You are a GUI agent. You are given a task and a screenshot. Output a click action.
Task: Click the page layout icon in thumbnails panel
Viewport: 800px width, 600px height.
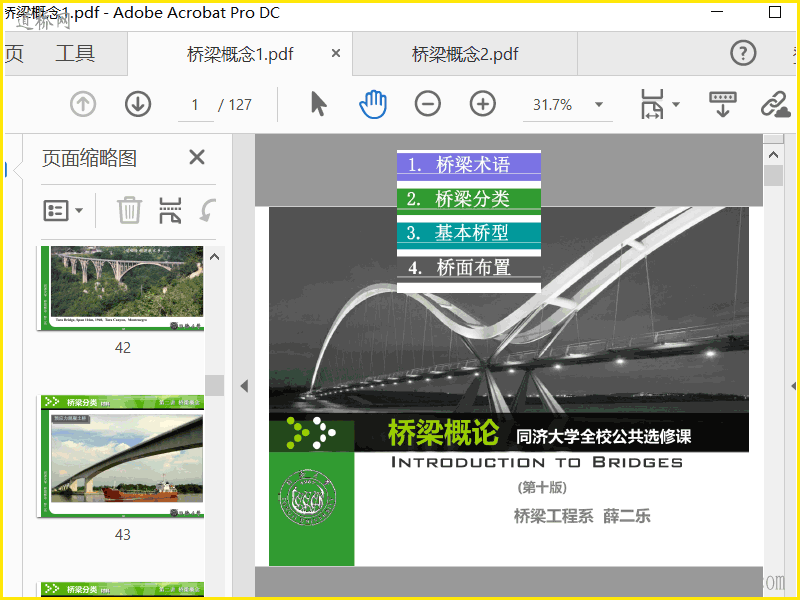pyautogui.click(x=170, y=210)
